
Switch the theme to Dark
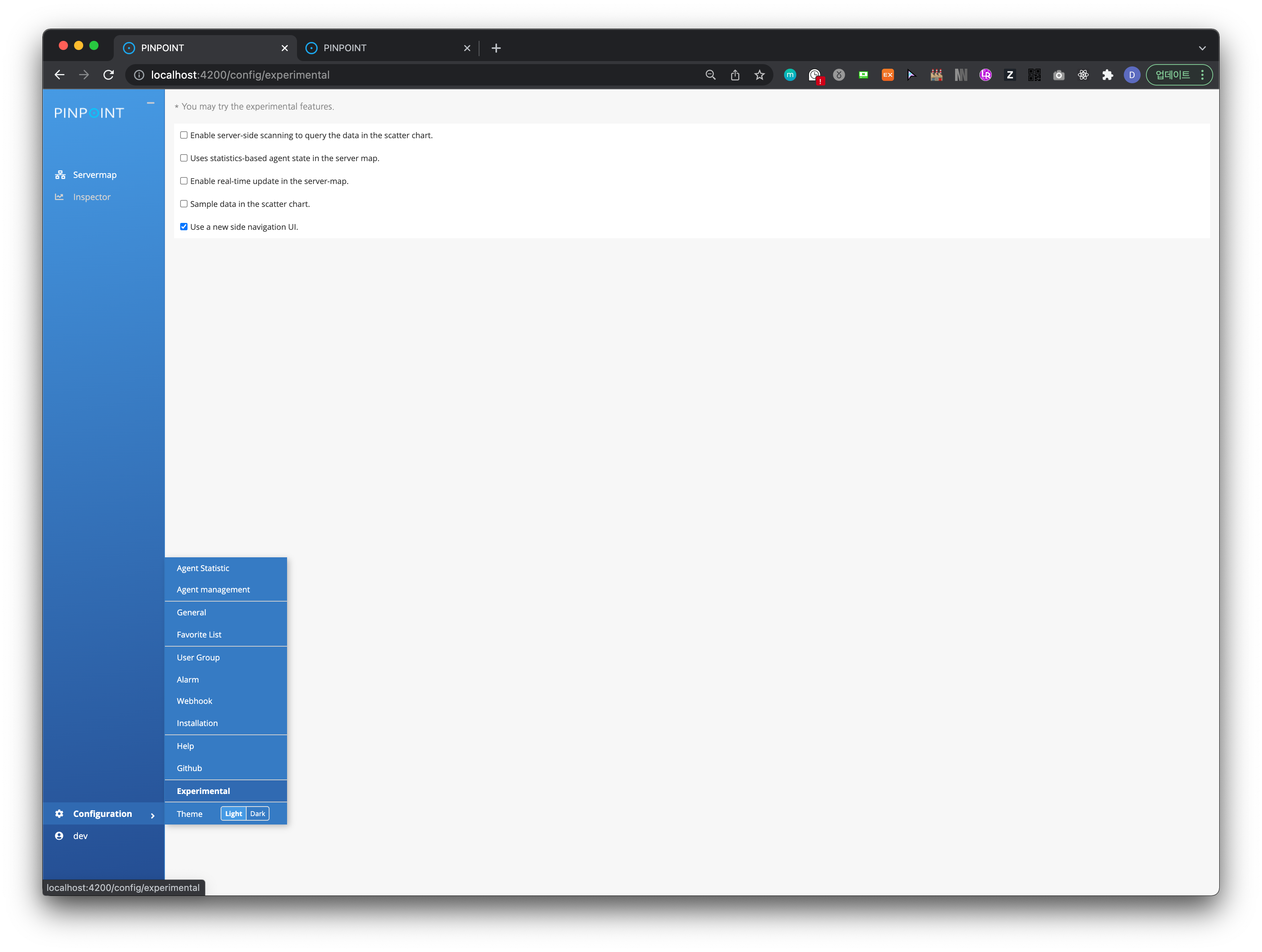(x=258, y=813)
